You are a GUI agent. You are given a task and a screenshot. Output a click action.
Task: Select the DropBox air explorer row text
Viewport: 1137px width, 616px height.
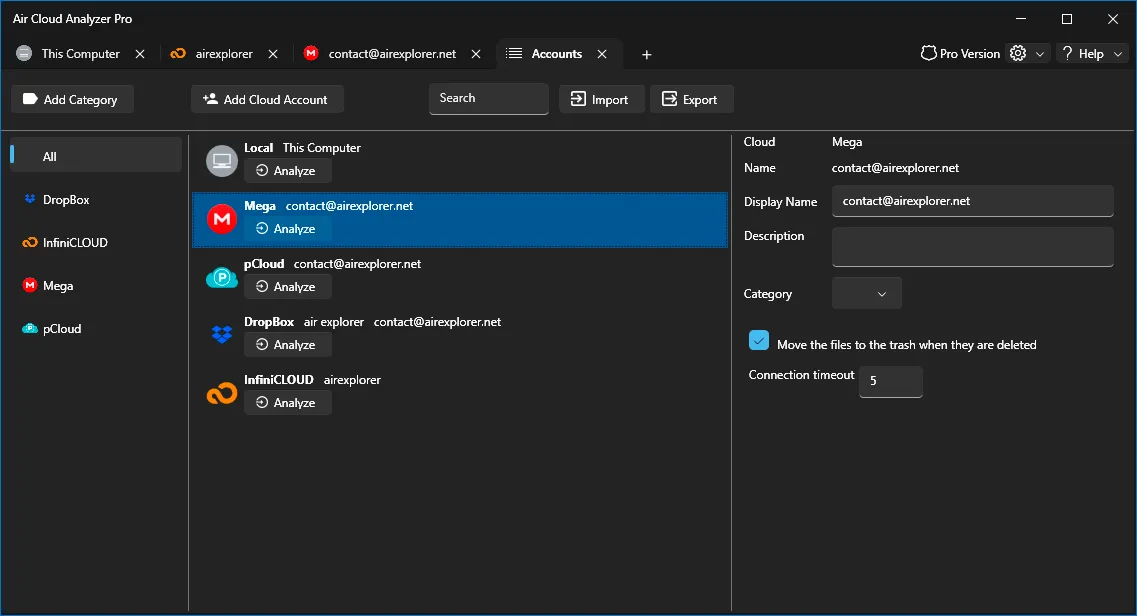point(372,322)
